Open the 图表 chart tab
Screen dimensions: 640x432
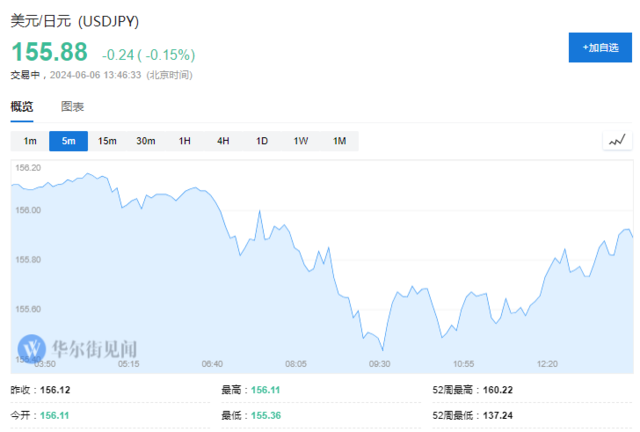click(x=72, y=107)
